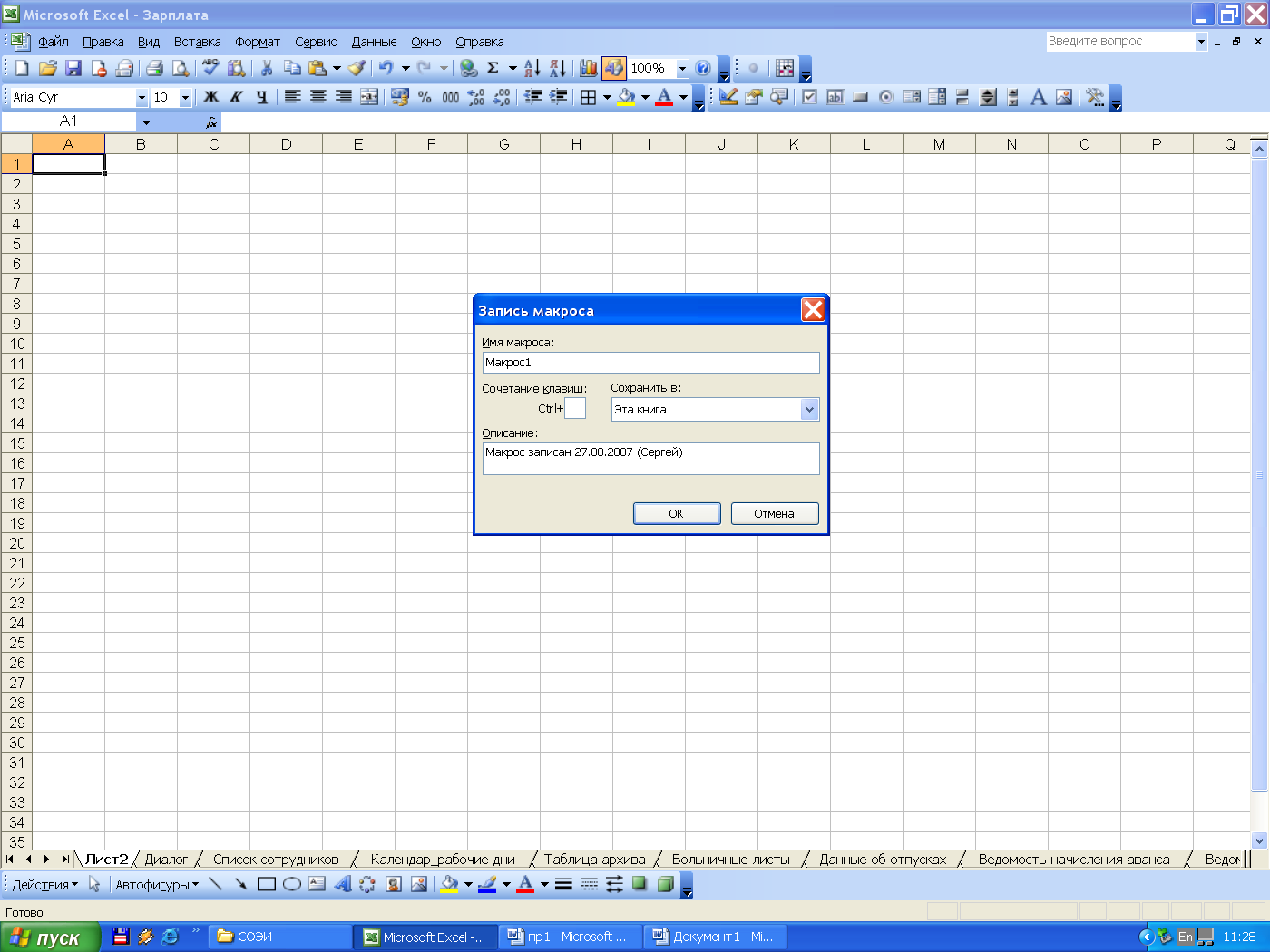
Task: Open the Введите вопрос help box dropdown
Action: click(1201, 42)
